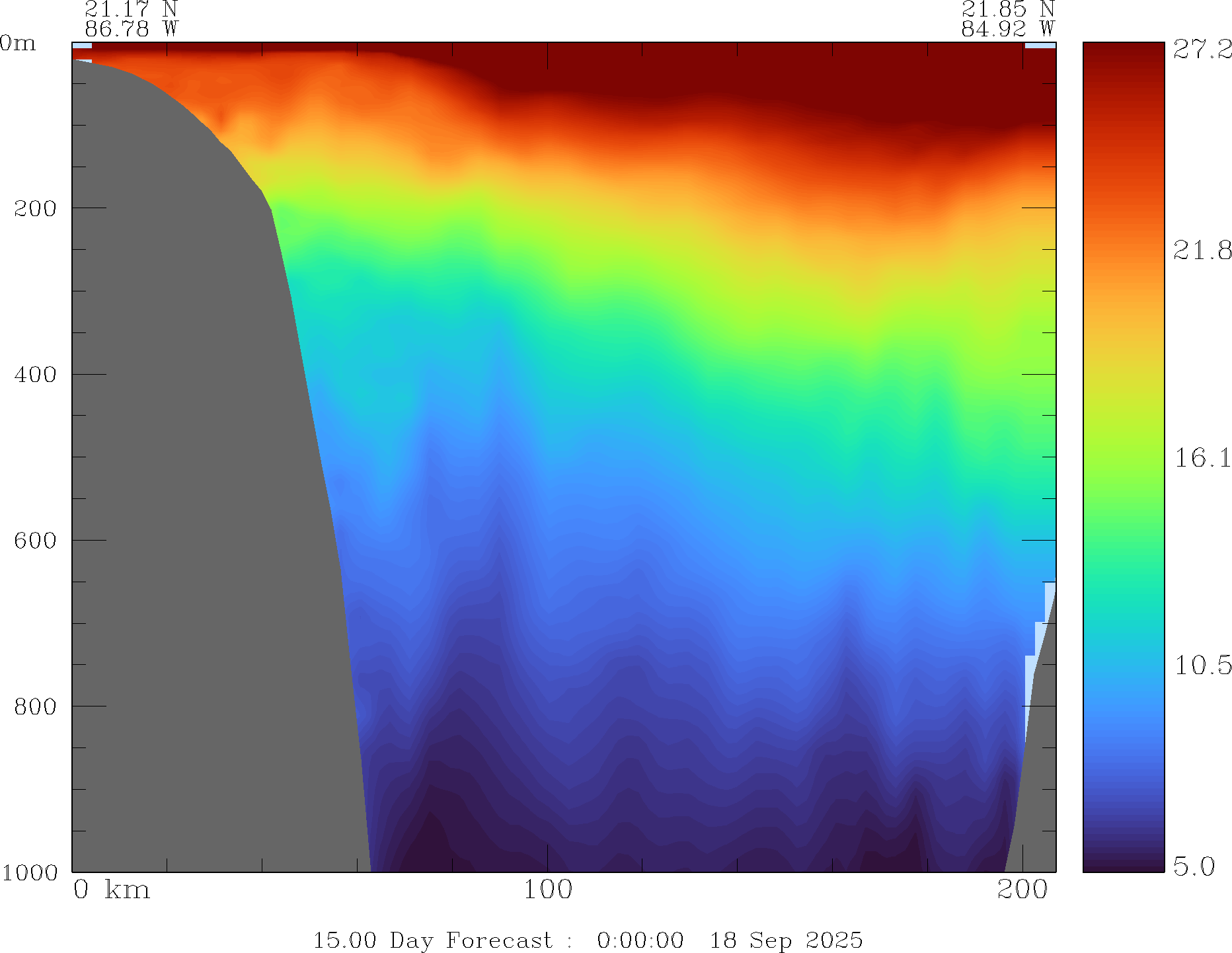Click the 100 km distance axis label
This screenshot has width=1232, height=953.
coord(547,890)
